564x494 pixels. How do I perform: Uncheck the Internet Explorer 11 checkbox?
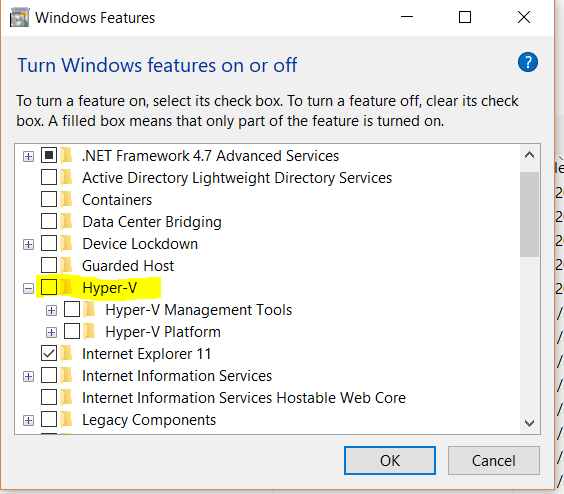point(49,353)
